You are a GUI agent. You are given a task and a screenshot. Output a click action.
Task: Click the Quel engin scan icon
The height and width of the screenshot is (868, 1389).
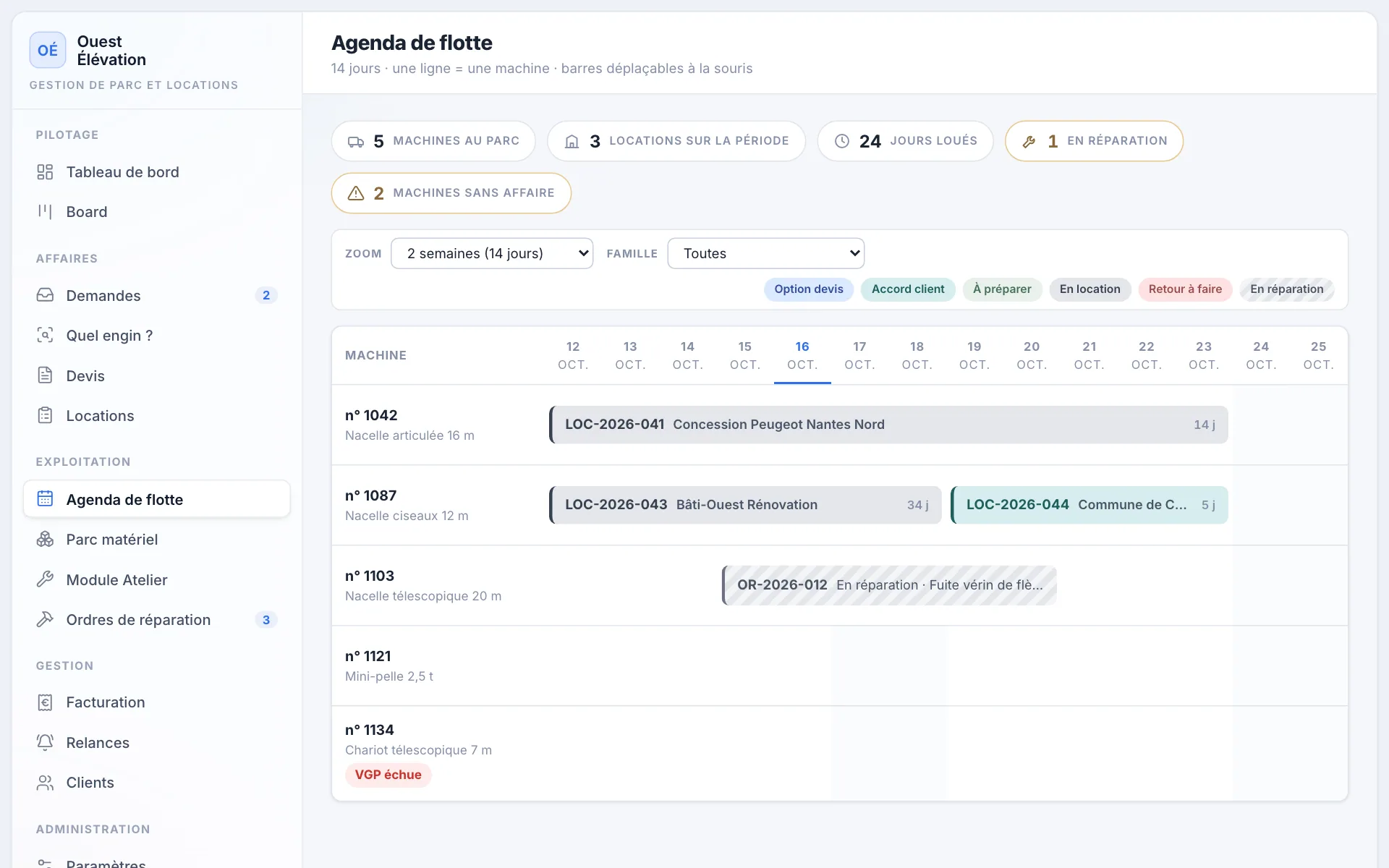[45, 336]
